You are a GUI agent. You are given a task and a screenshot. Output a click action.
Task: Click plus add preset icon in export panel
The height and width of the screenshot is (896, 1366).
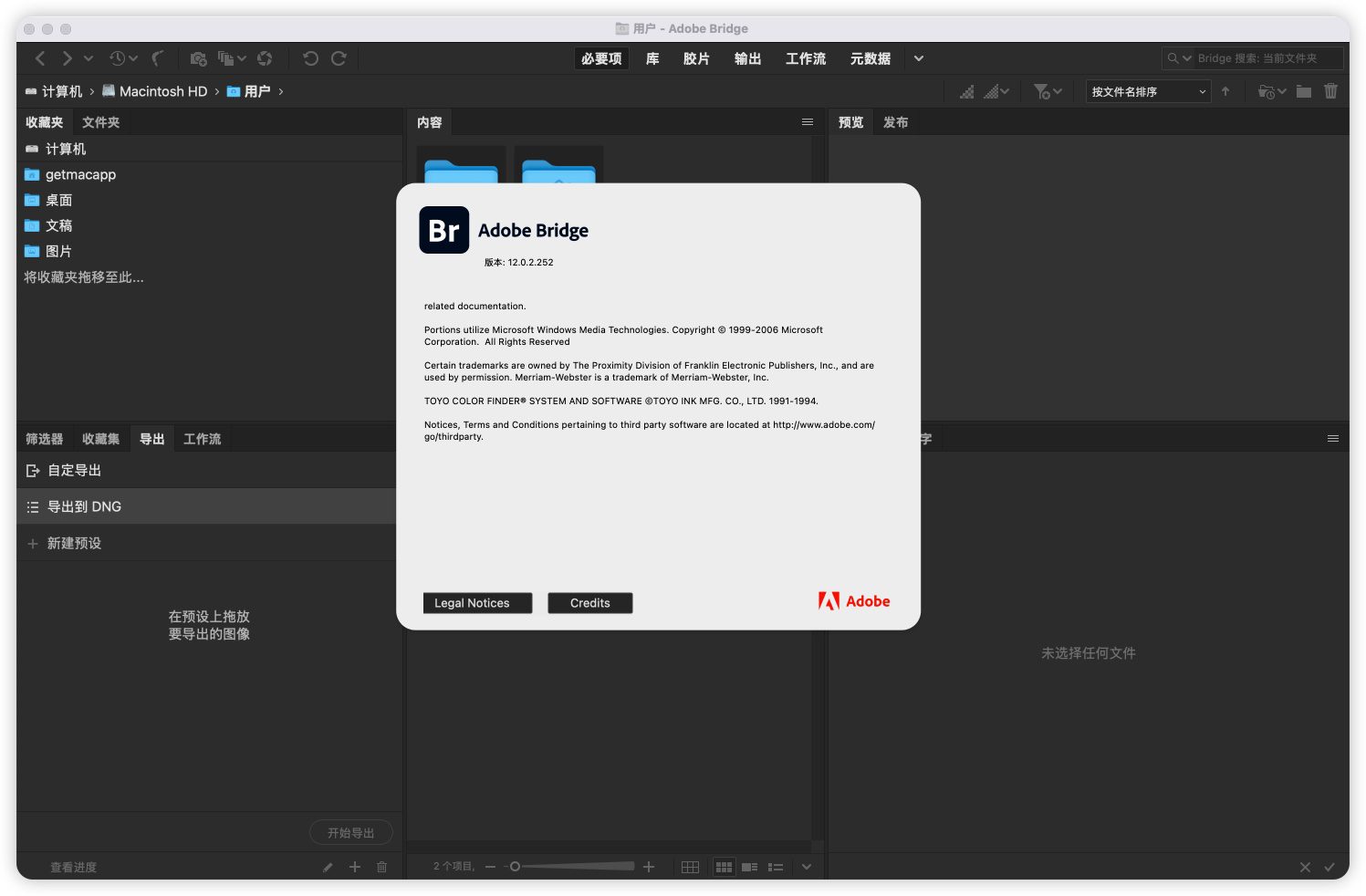click(x=355, y=867)
